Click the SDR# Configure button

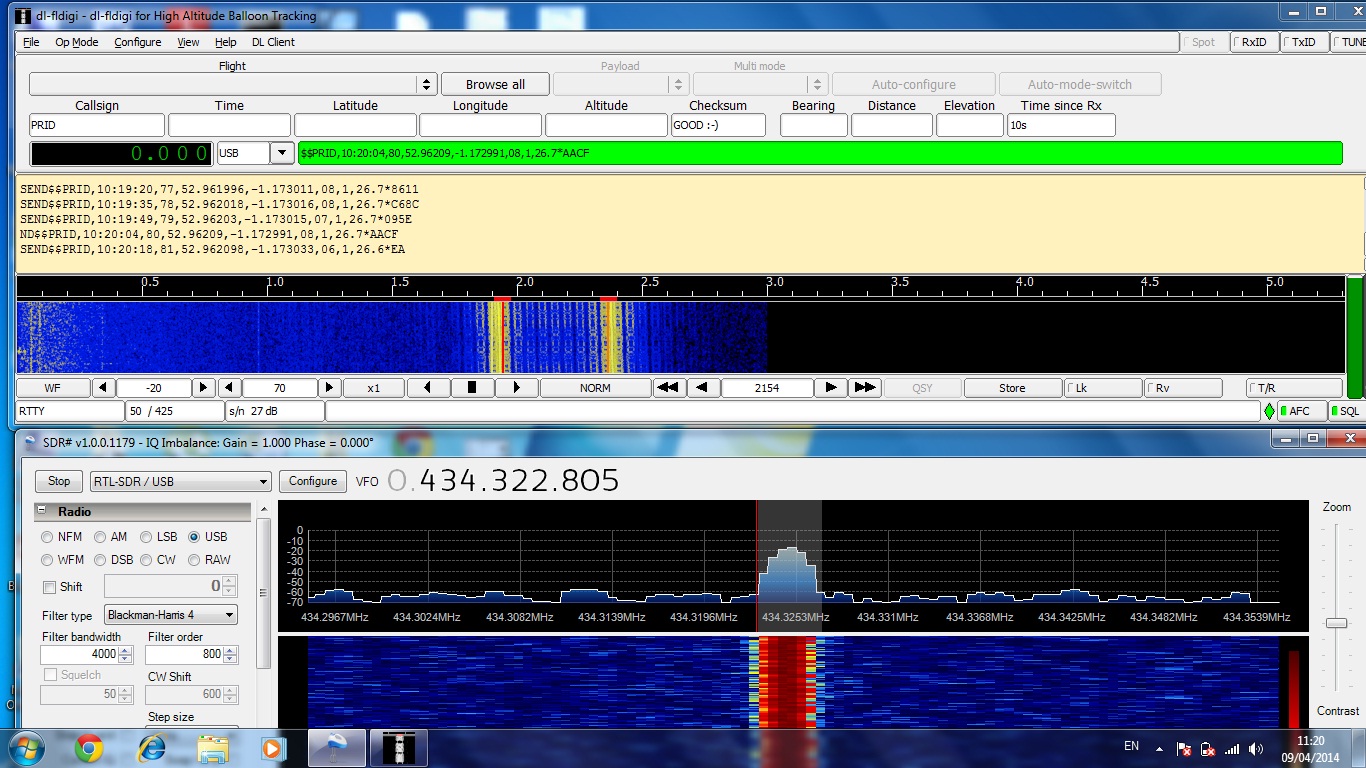click(x=313, y=481)
